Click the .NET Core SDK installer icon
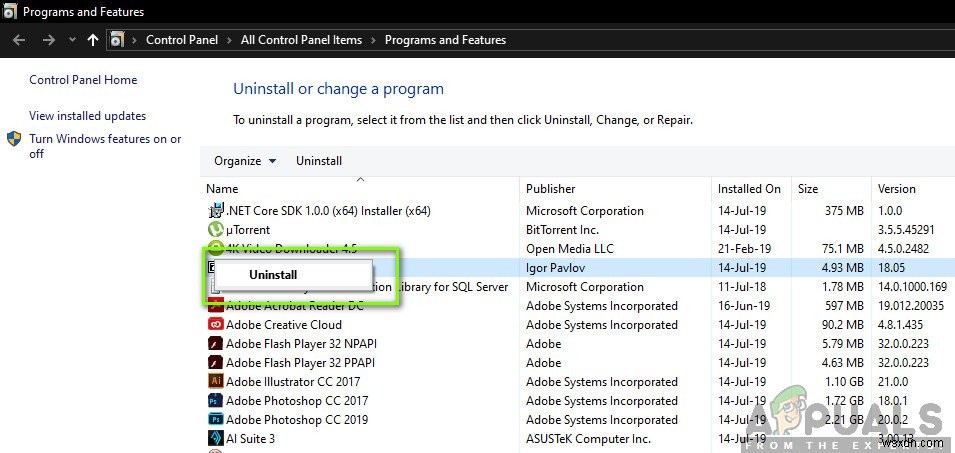 point(215,211)
